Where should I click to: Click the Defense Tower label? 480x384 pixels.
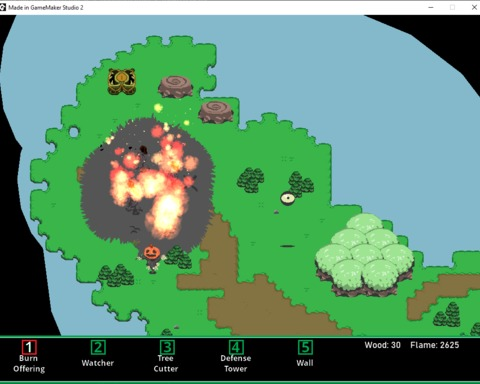[236, 364]
